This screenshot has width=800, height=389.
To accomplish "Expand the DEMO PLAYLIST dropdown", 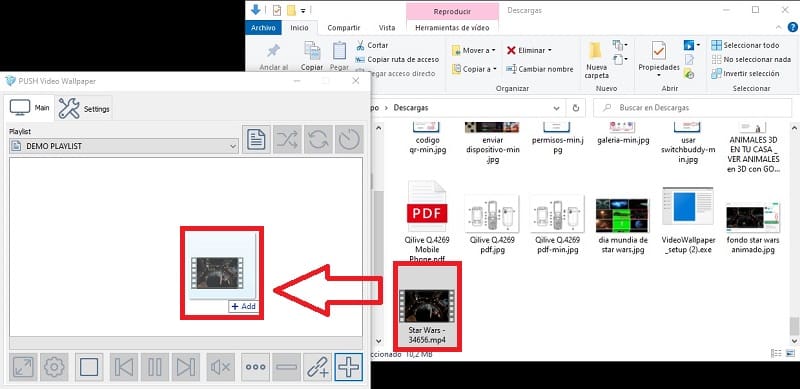I will (124, 147).
